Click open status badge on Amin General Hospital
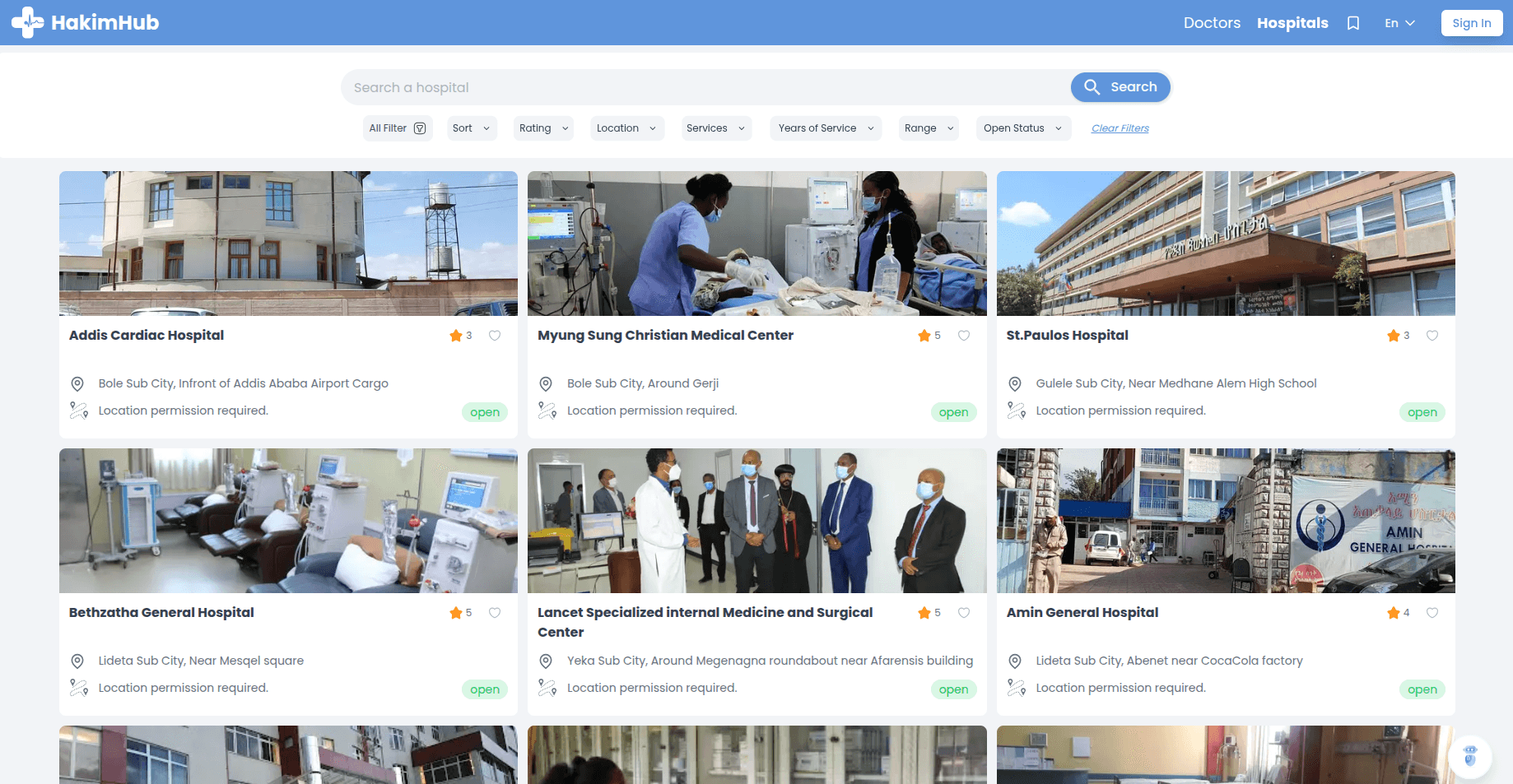Viewport: 1513px width, 784px height. point(1422,689)
